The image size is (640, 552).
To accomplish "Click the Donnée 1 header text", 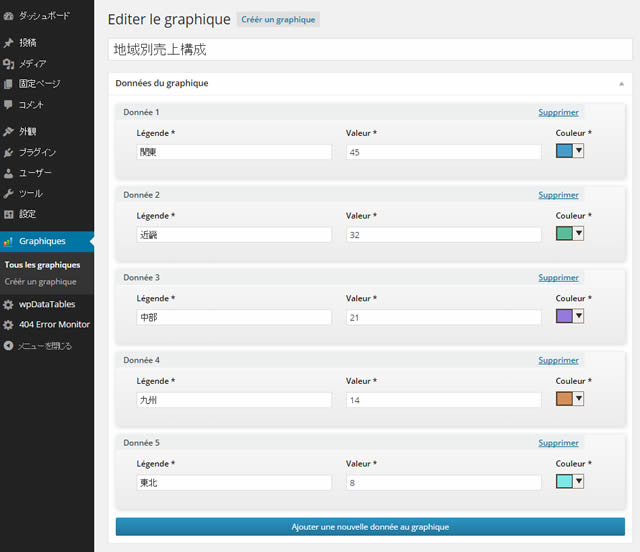I will click(x=141, y=112).
